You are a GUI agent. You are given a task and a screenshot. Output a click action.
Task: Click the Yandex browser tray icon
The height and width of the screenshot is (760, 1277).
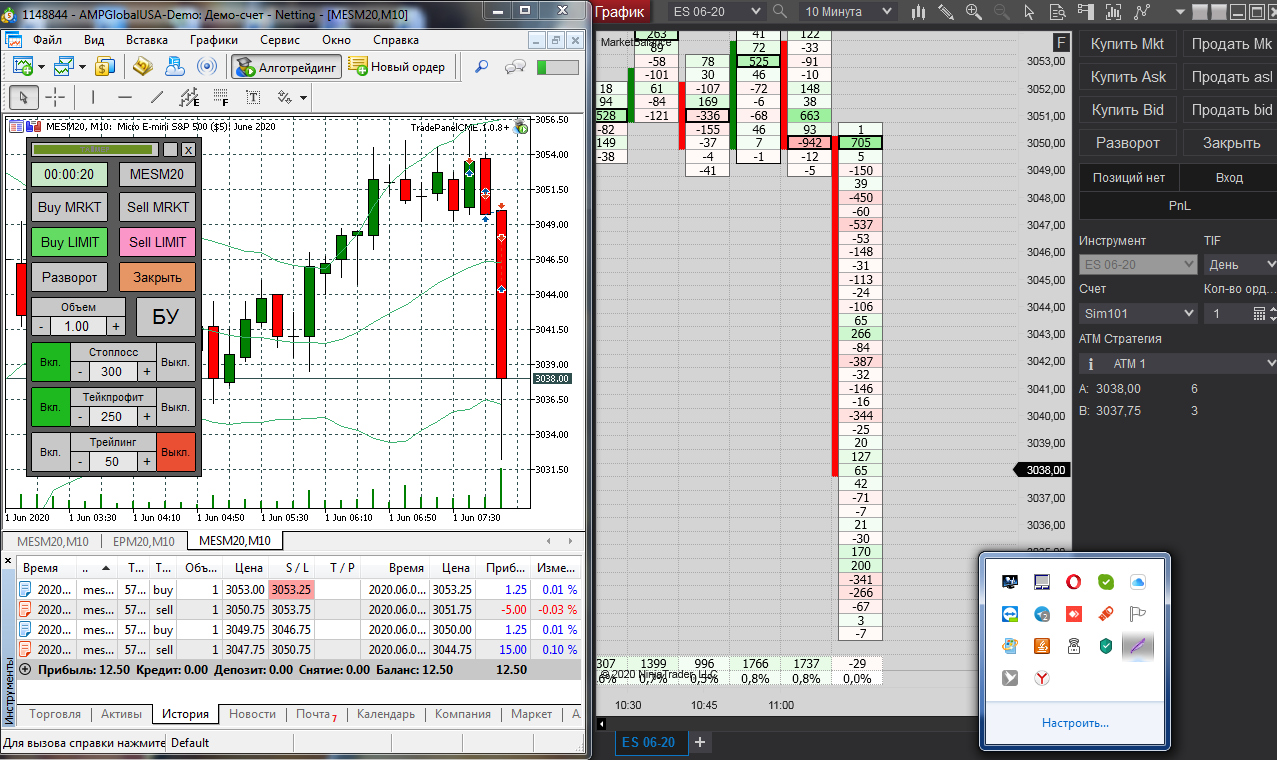1041,677
